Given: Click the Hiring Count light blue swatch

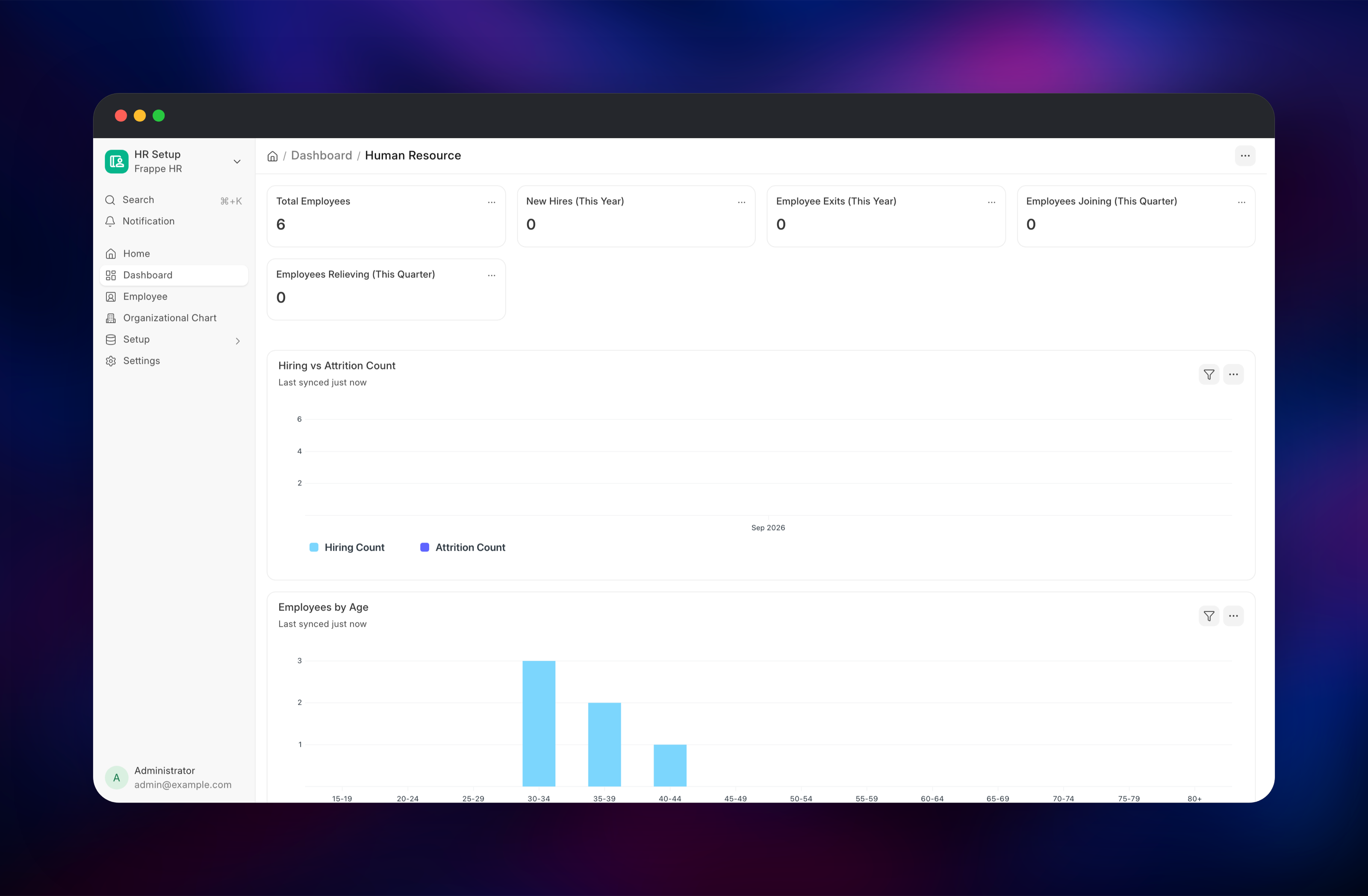Looking at the screenshot, I should coord(314,547).
